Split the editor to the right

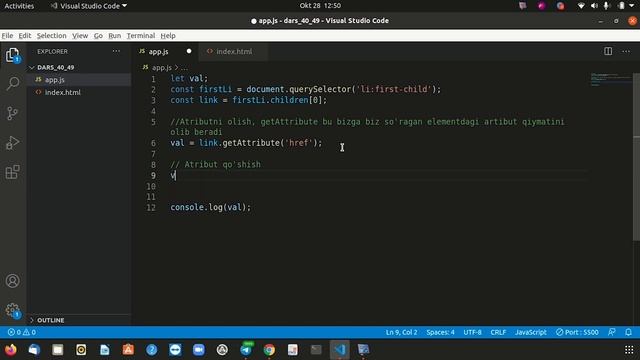click(608, 51)
